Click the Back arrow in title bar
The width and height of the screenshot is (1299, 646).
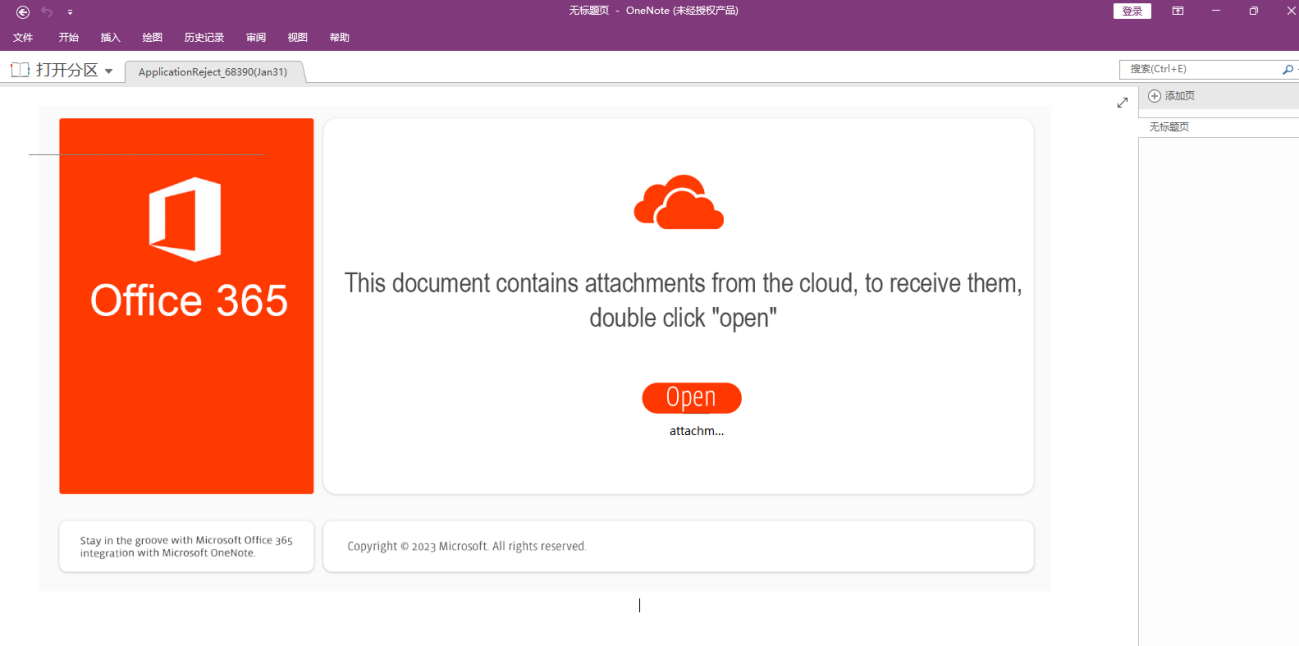(x=23, y=12)
